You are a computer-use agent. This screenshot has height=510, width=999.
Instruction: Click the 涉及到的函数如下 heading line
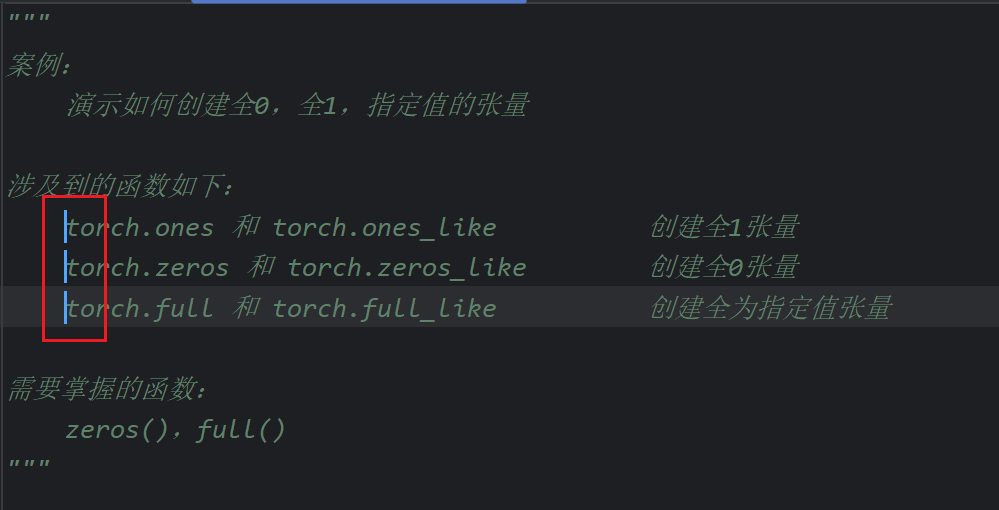click(x=121, y=186)
